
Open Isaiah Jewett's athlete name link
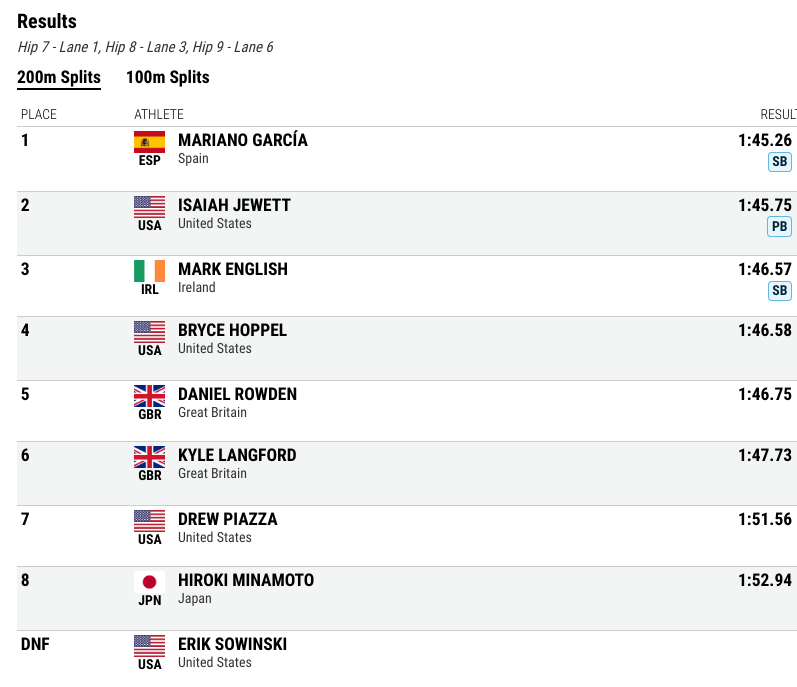coord(234,205)
